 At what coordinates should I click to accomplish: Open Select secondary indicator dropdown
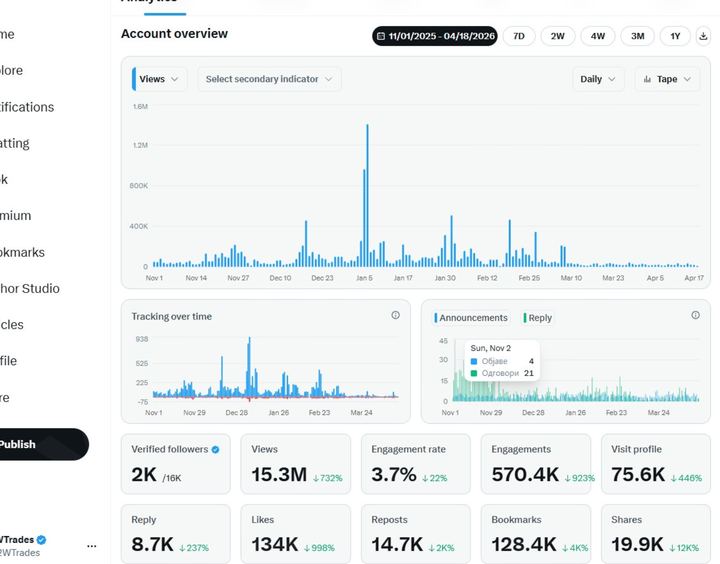coord(269,79)
